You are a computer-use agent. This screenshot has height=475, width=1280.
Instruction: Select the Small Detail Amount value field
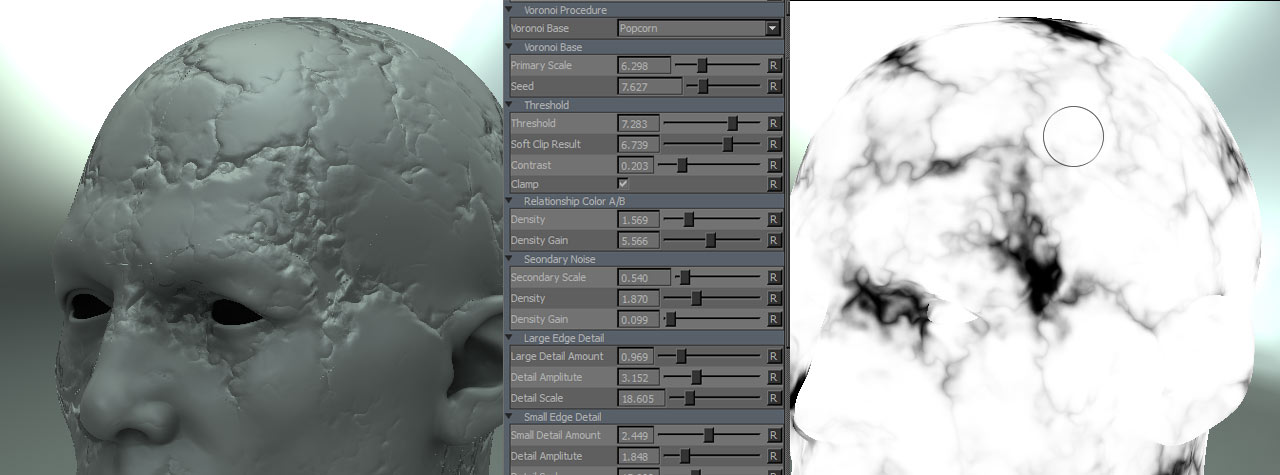pos(639,436)
